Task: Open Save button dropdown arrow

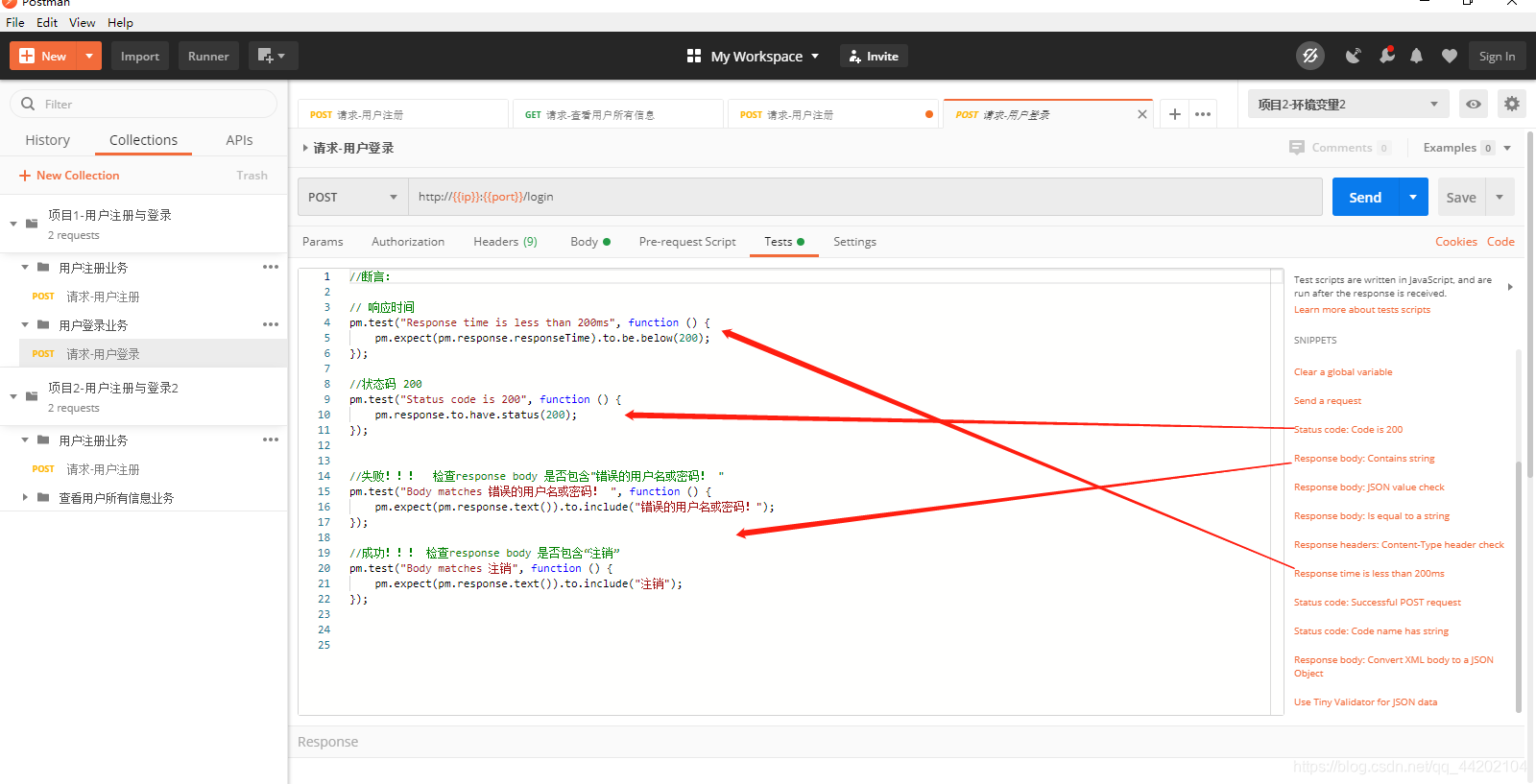Action: pyautogui.click(x=1500, y=197)
